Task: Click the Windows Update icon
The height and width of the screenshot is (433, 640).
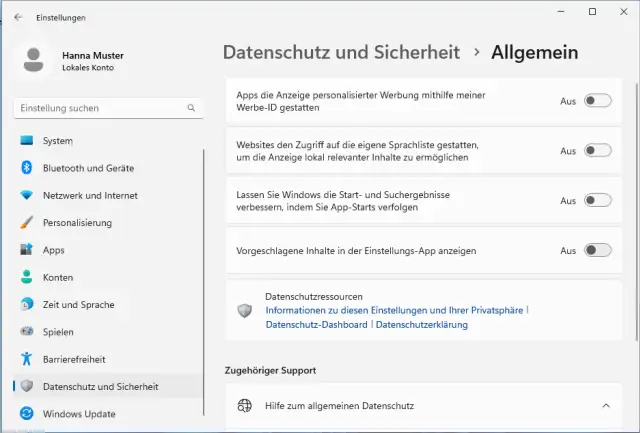Action: coord(27,414)
